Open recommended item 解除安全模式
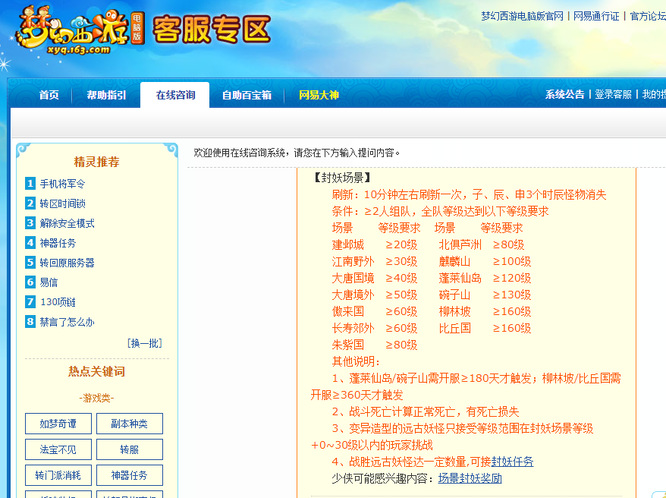666x498 pixels. coord(67,223)
